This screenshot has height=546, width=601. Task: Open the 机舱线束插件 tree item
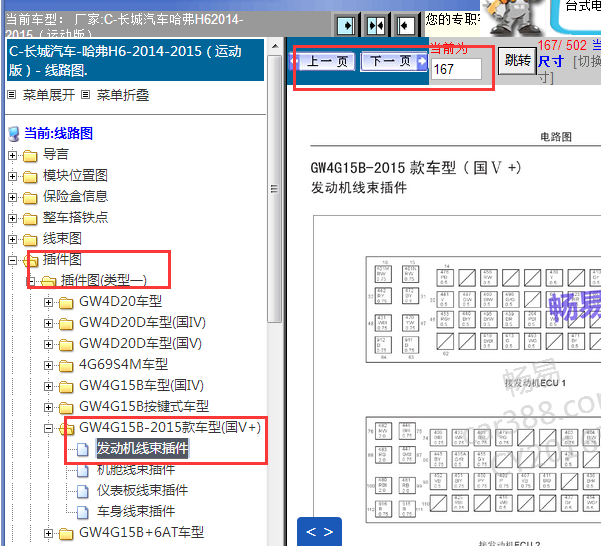[x=136, y=470]
